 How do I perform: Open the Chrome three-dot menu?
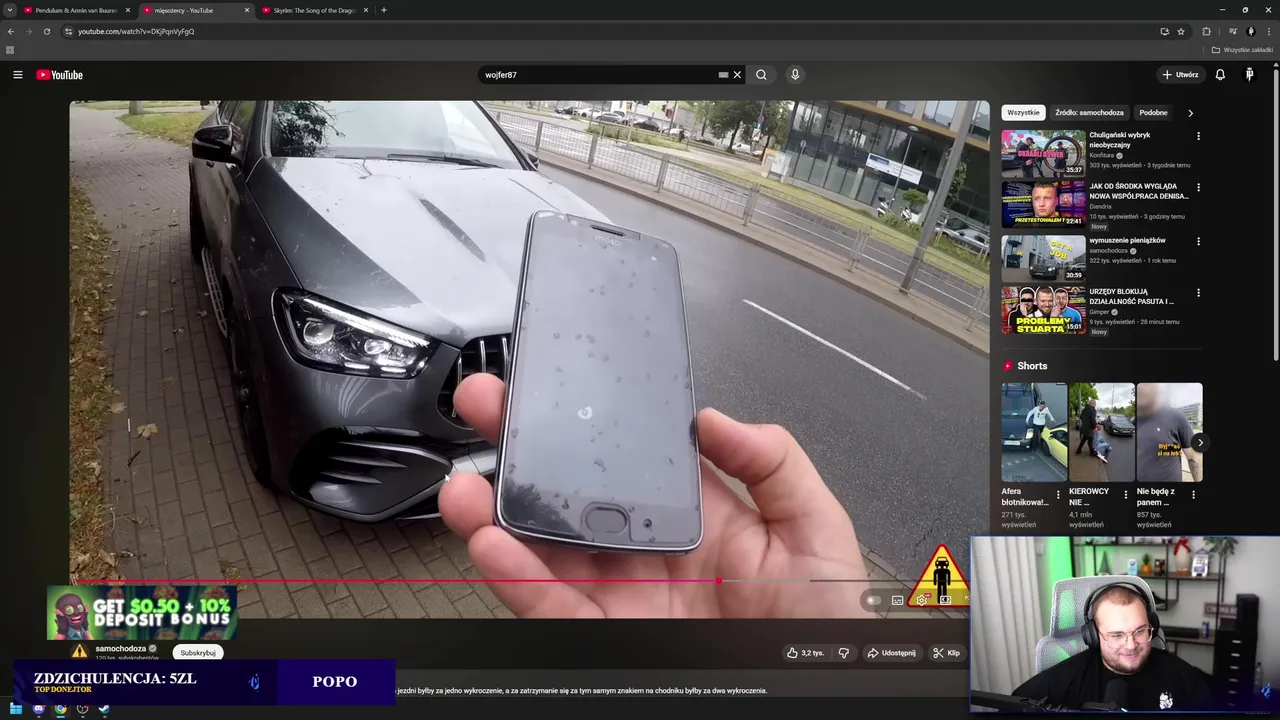1269,31
